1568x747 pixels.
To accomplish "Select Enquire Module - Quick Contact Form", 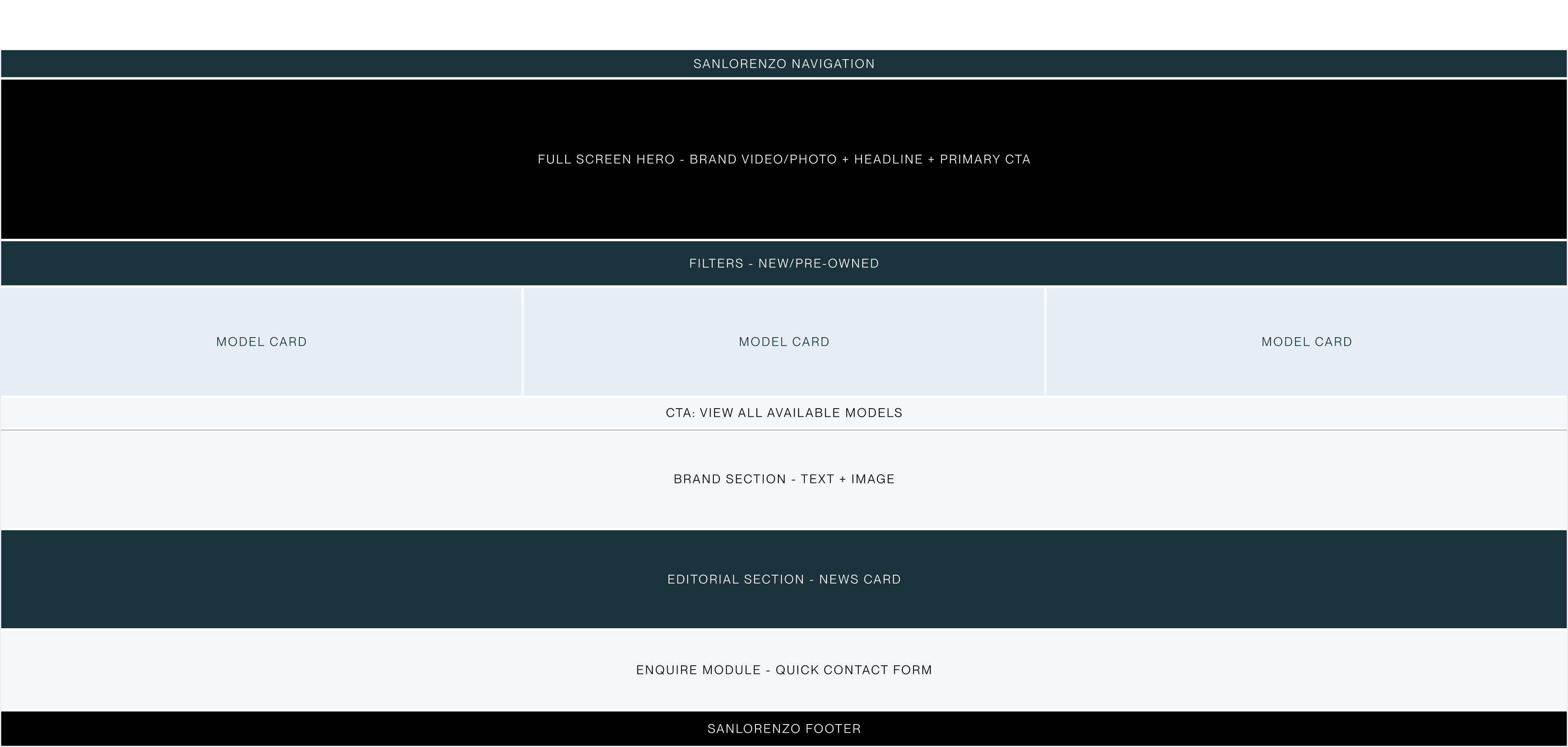I will [784, 670].
